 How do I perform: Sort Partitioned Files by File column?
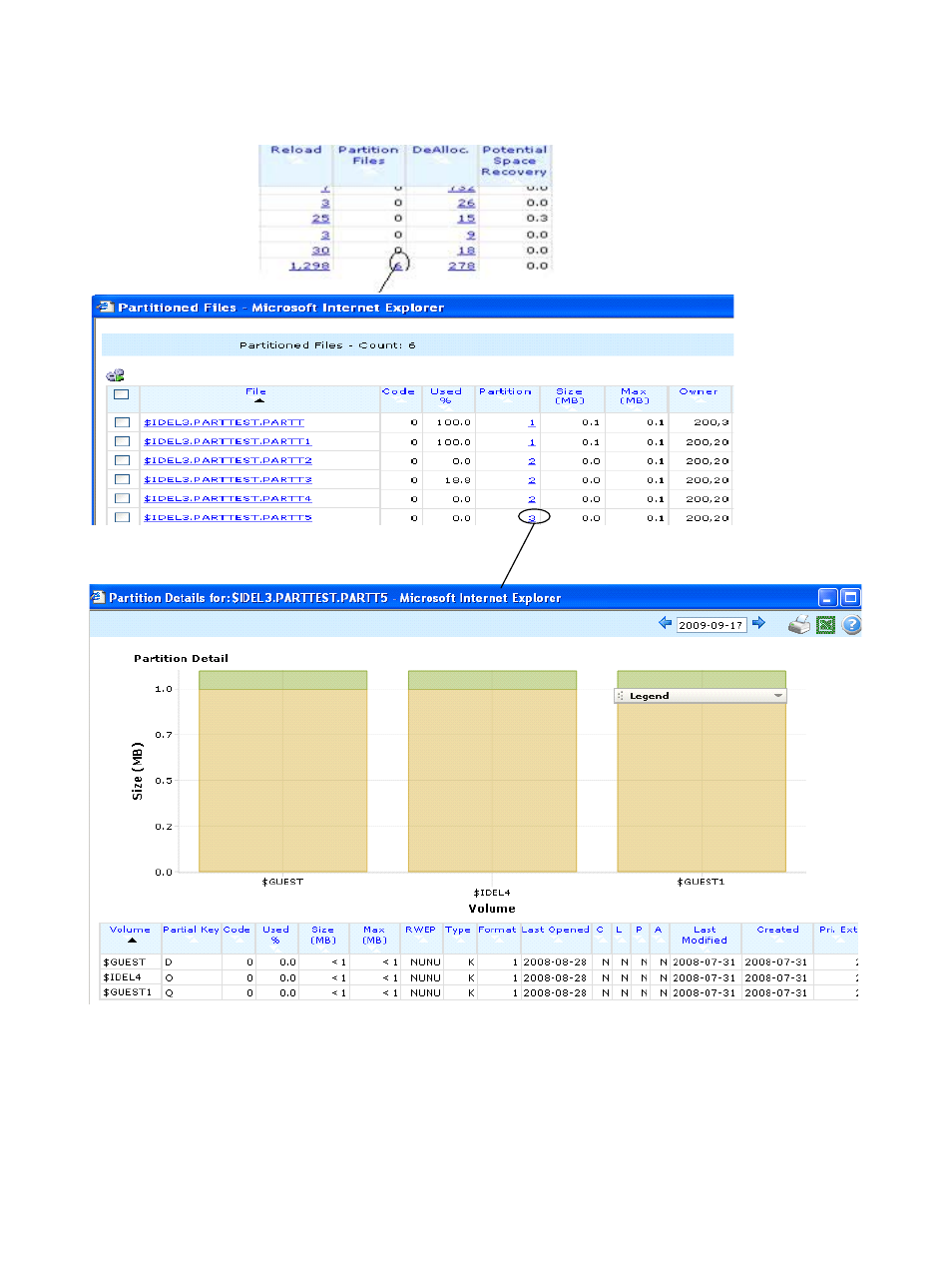pyautogui.click(x=256, y=391)
